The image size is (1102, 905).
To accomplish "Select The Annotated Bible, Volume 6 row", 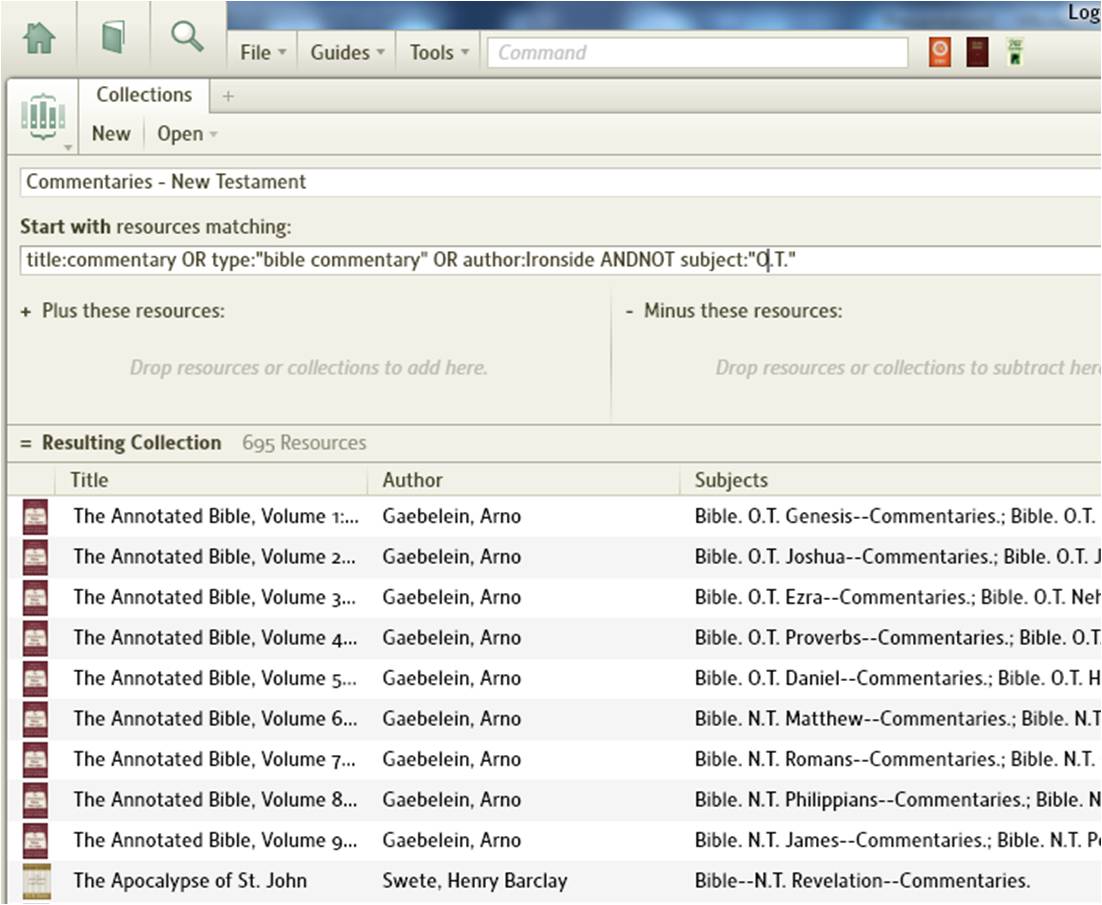I will [x=214, y=719].
